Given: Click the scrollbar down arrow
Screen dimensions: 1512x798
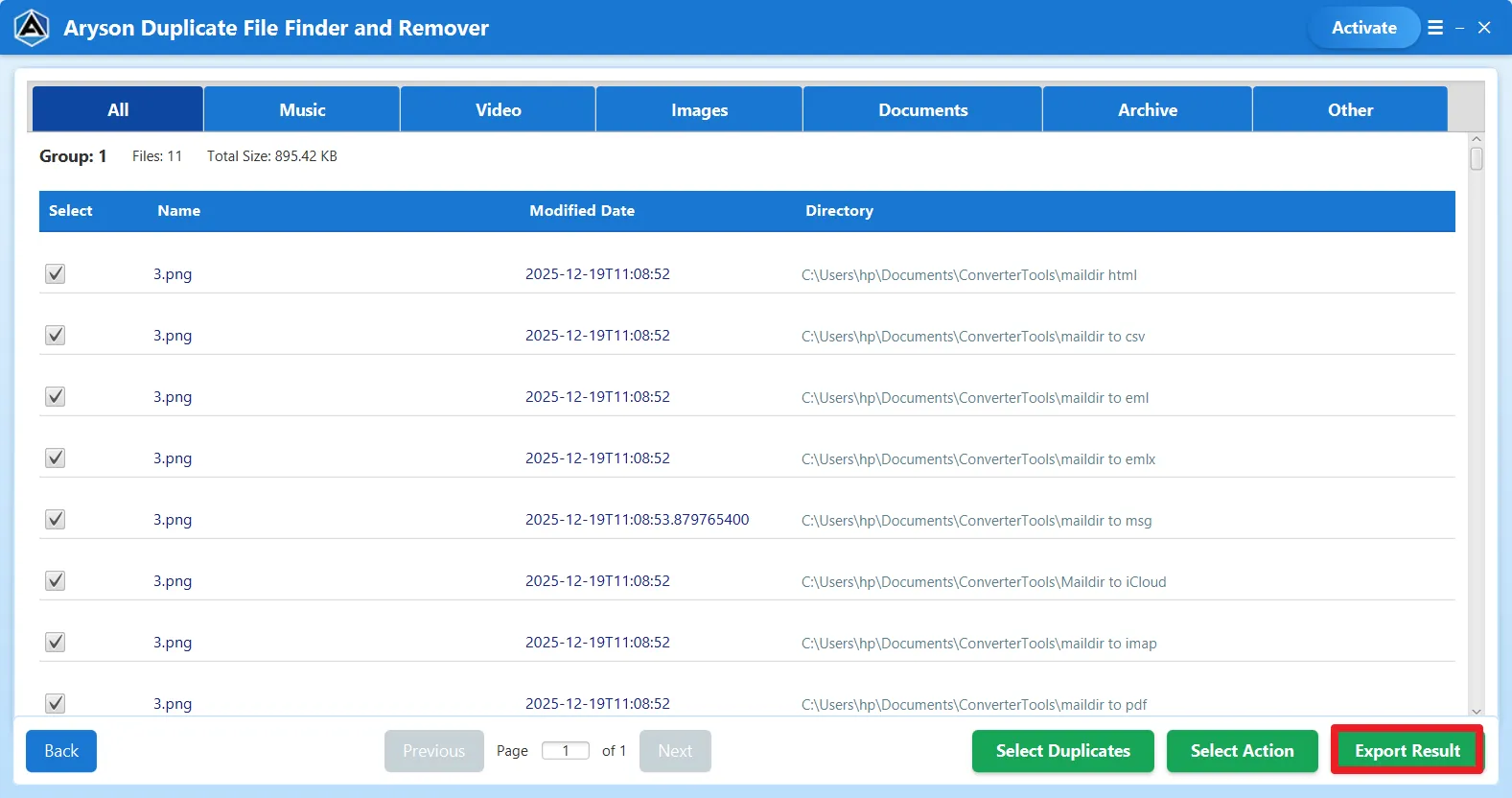Looking at the screenshot, I should (x=1477, y=711).
